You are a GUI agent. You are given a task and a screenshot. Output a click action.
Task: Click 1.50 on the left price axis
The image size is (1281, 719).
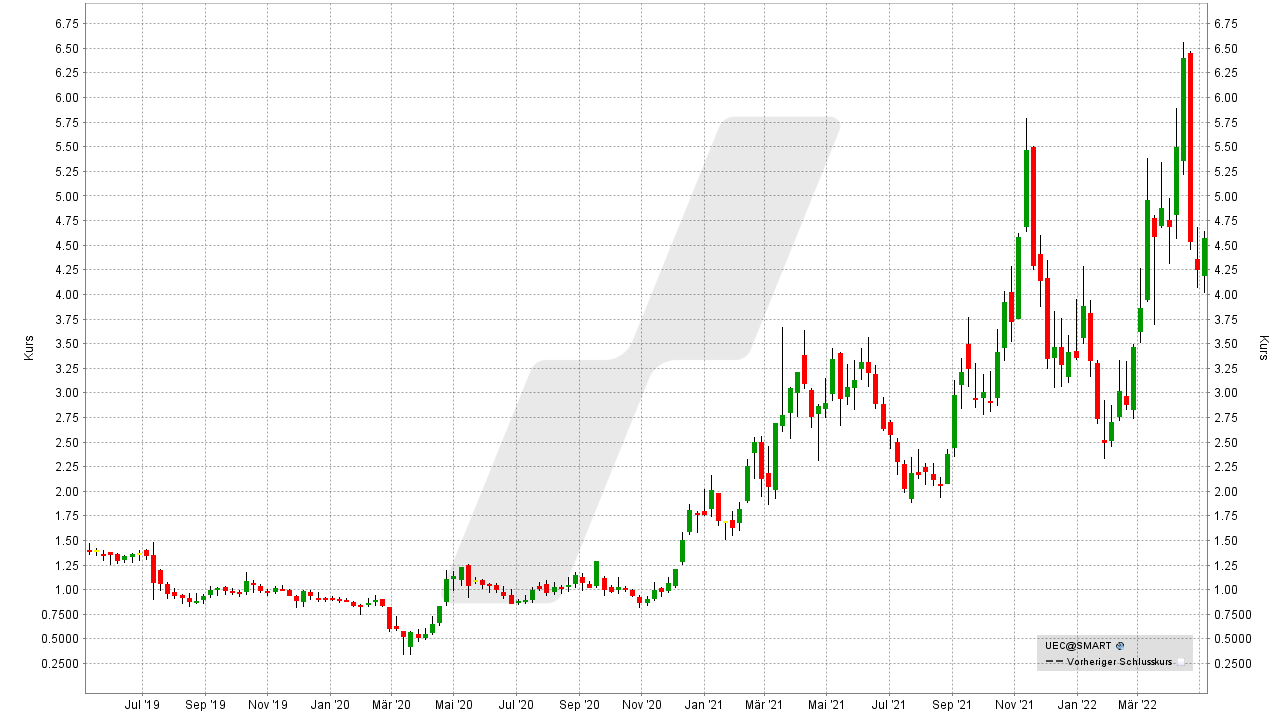tap(66, 541)
